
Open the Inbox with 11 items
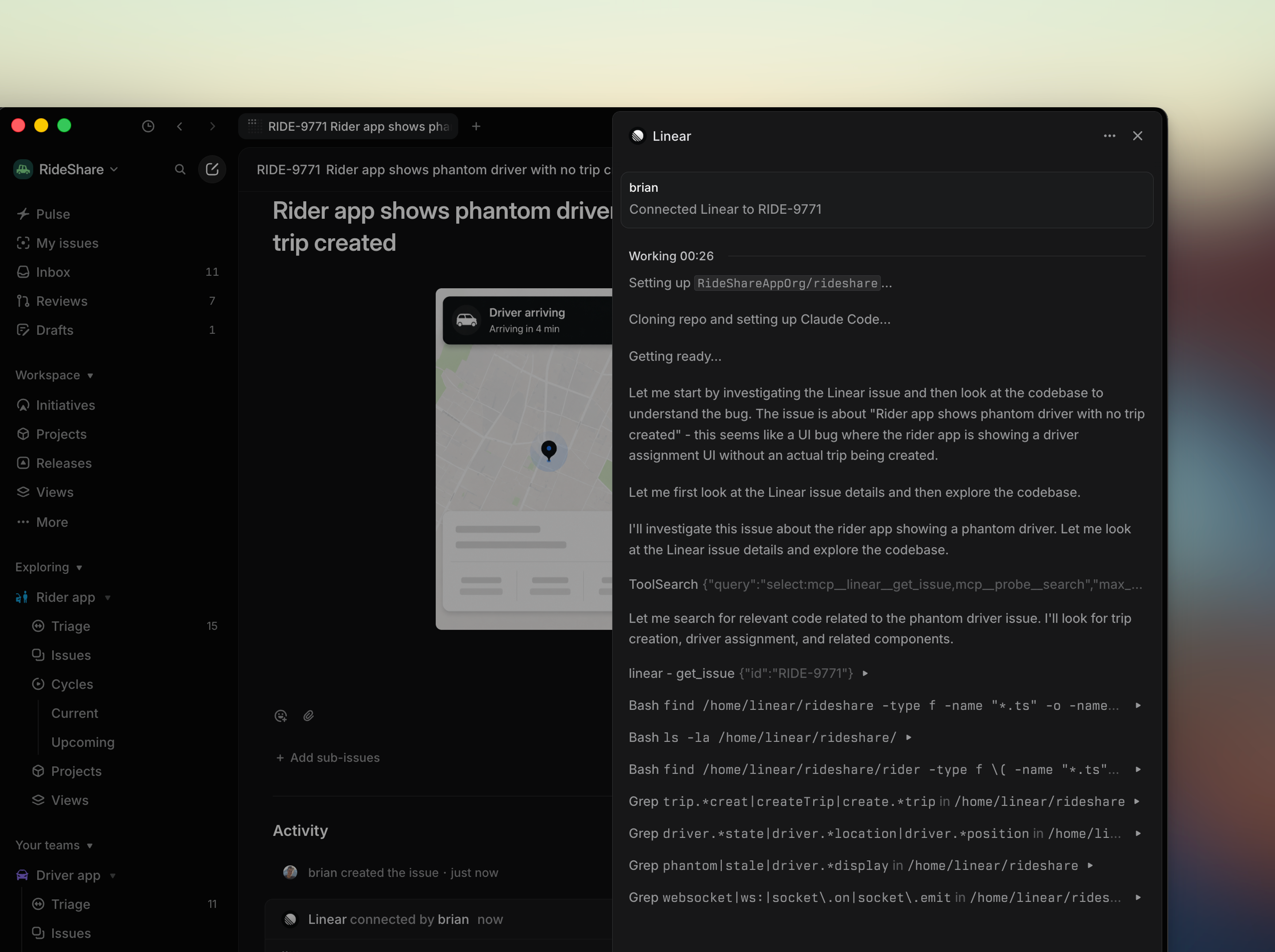(x=117, y=272)
